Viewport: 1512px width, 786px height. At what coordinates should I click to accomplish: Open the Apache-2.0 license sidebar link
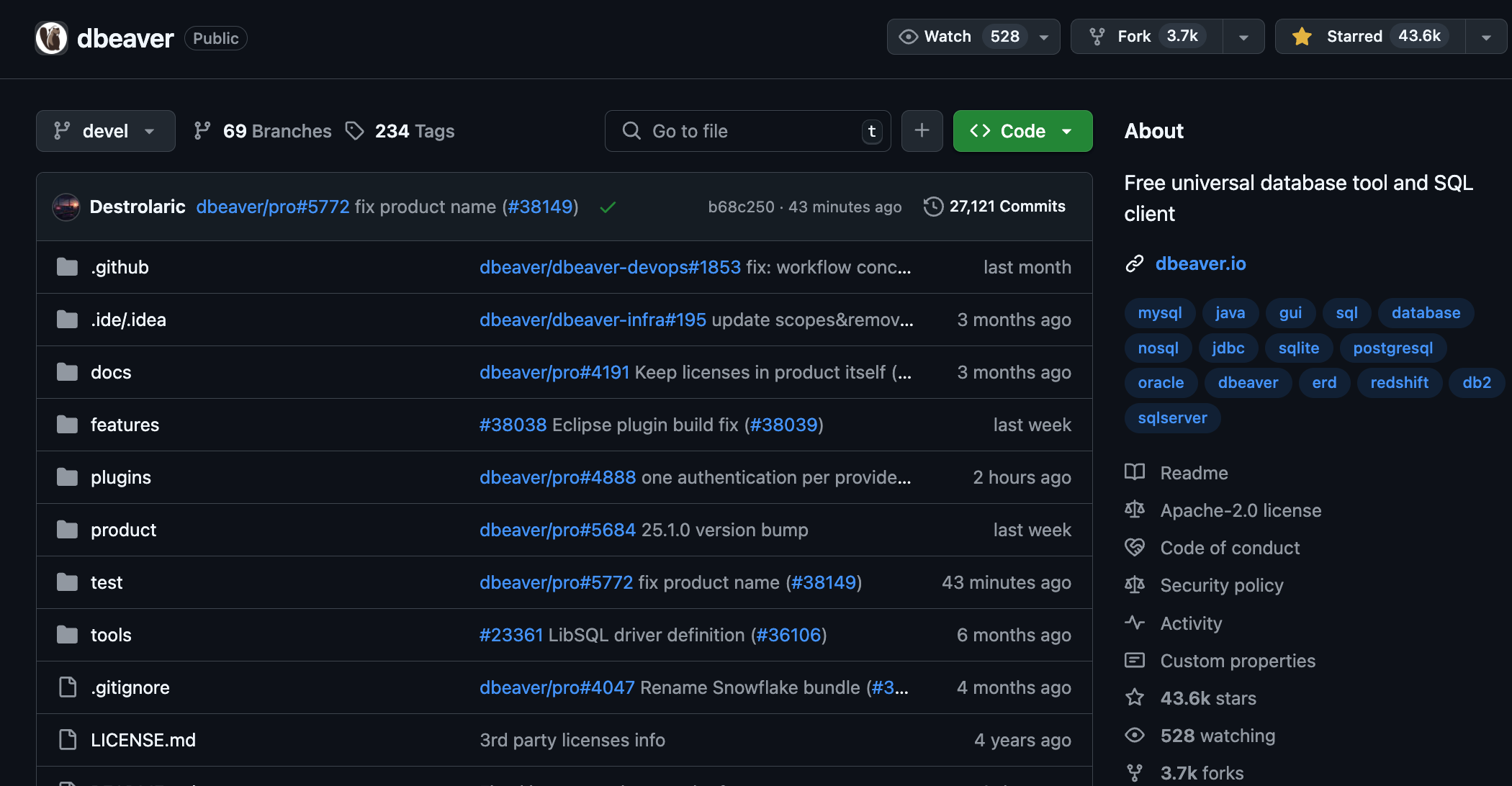tap(1241, 510)
